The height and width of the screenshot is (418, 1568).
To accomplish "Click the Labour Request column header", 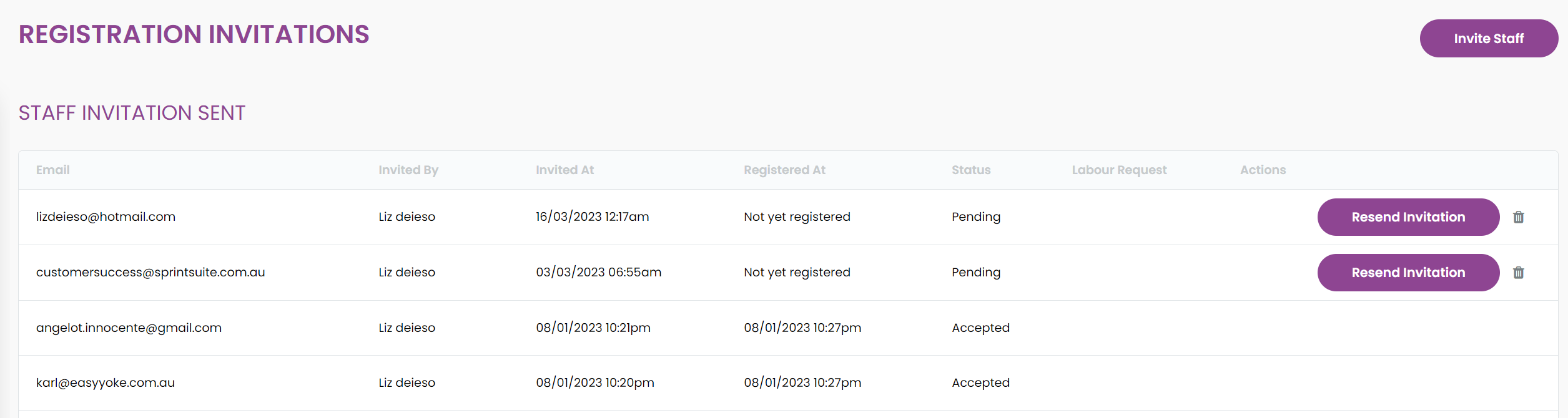I will click(x=1119, y=170).
